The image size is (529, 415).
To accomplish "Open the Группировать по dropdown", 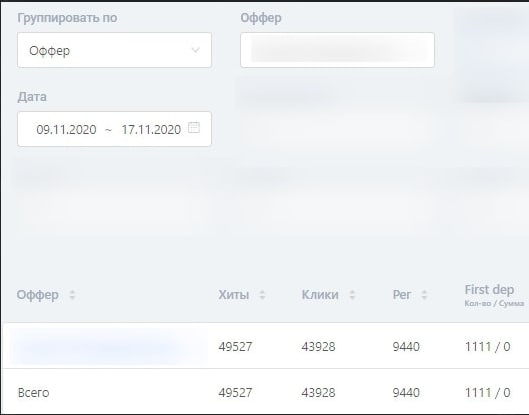I will tap(114, 50).
